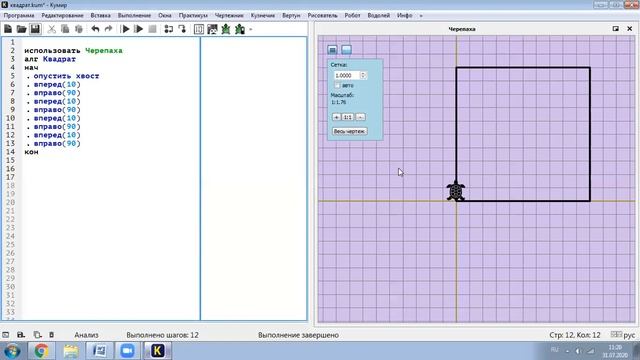Click the Весь чертеж button
Image resolution: width=640 pixels, height=360 pixels.
[349, 131]
